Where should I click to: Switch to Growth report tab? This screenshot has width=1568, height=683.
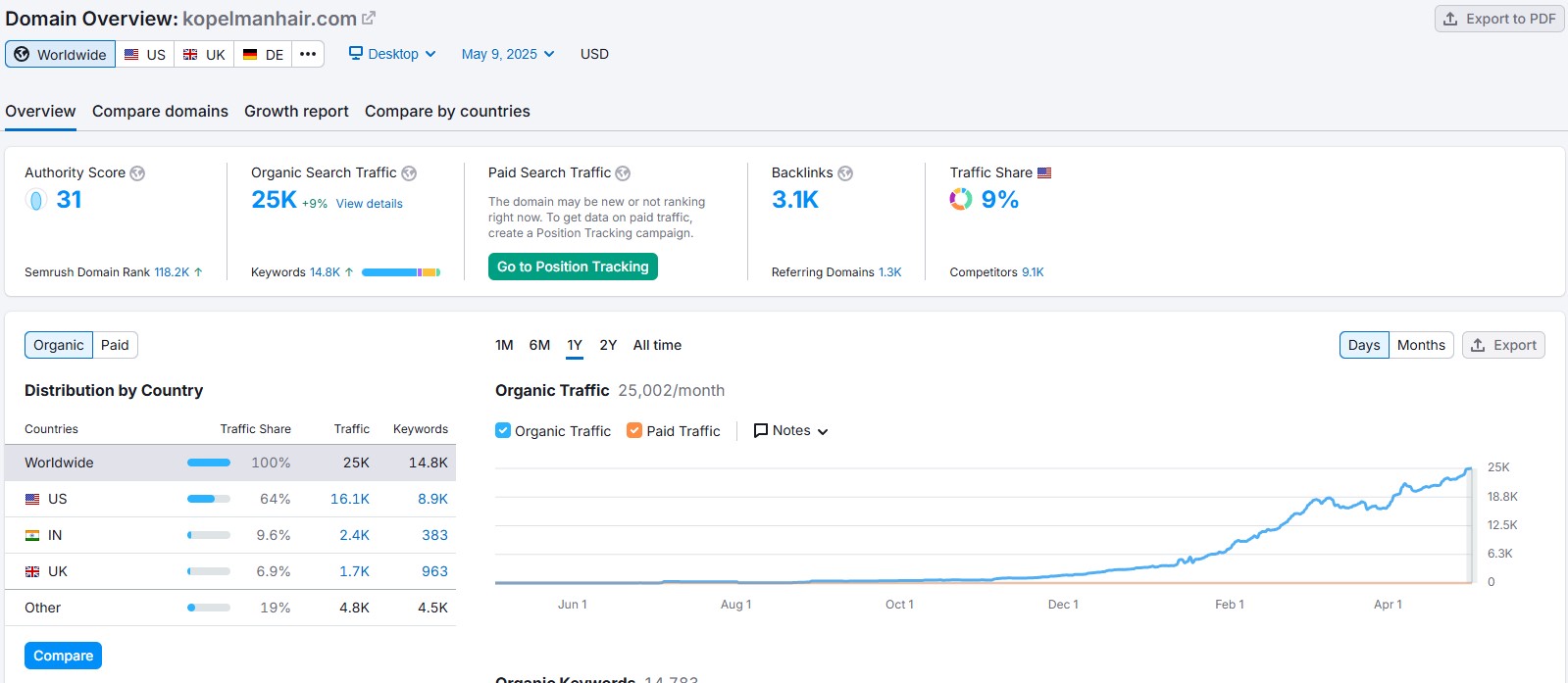coord(296,112)
